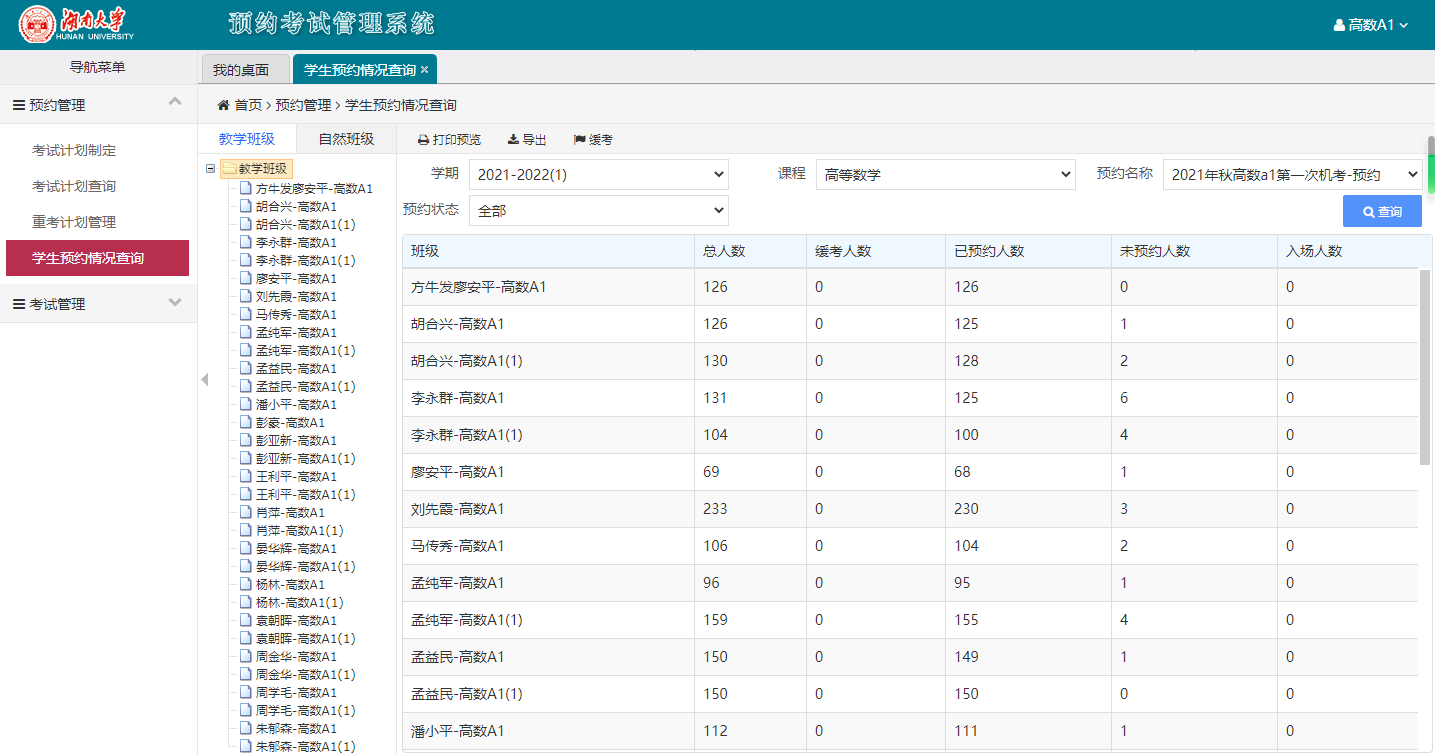This screenshot has height=755, width=1435.
Task: Switch to the 自然班级 tab
Action: point(346,139)
